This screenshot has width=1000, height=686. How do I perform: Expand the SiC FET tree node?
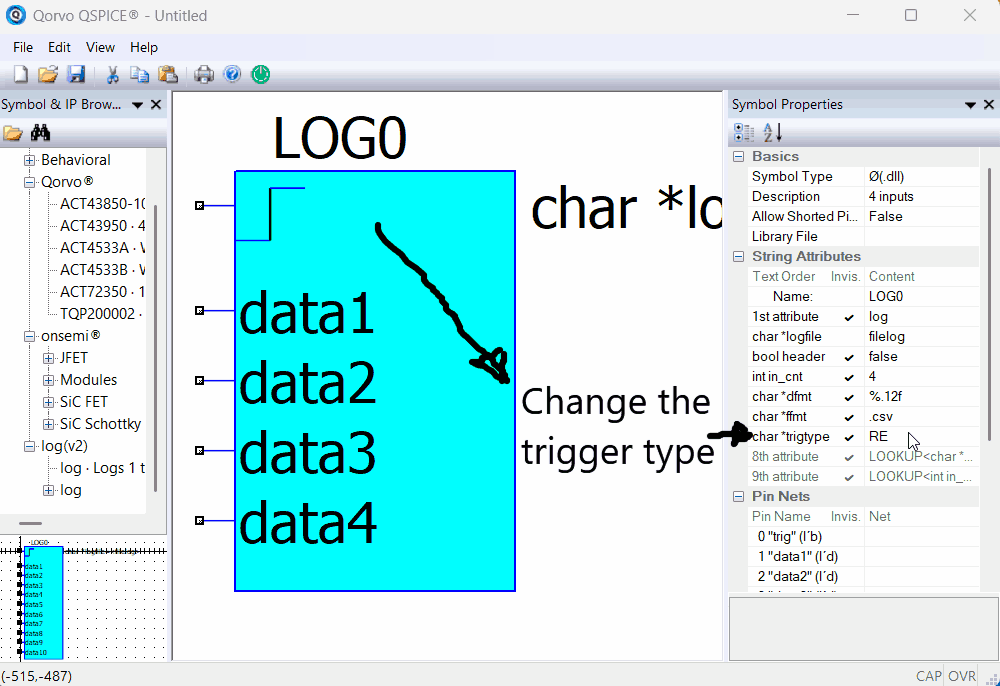[48, 402]
